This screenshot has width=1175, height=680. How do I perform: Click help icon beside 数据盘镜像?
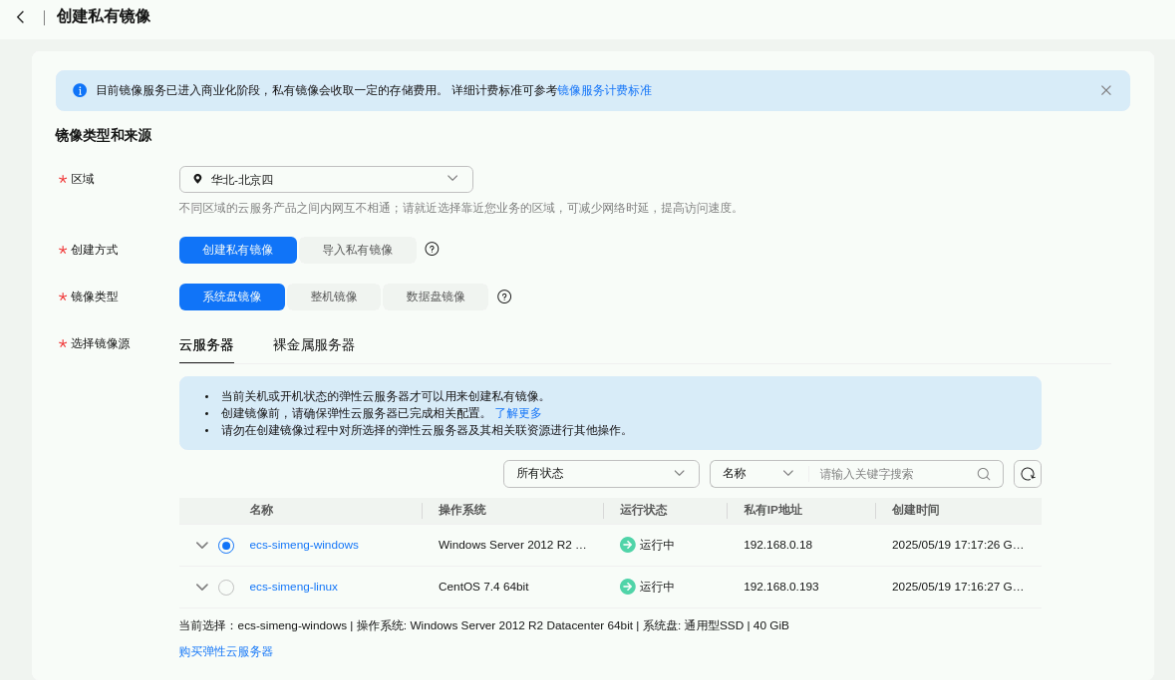[x=504, y=297]
